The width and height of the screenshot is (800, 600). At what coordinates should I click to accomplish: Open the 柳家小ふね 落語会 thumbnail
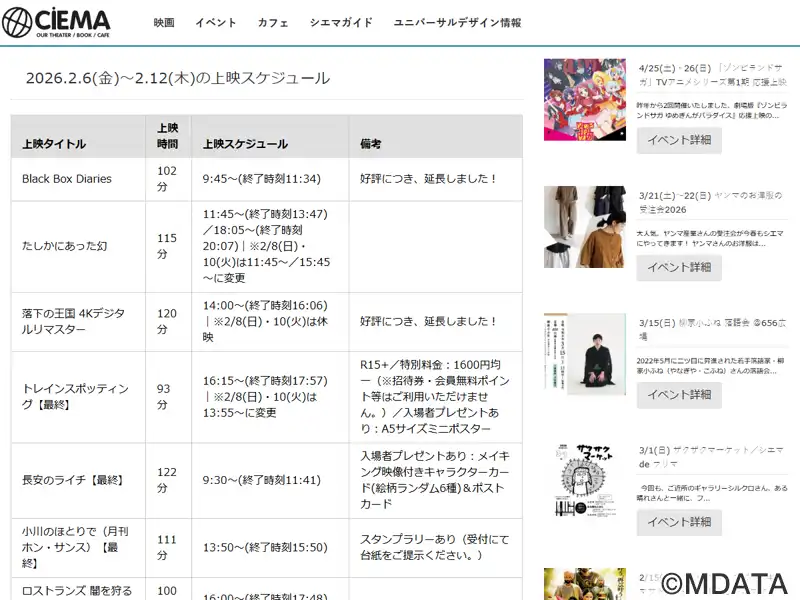point(584,354)
